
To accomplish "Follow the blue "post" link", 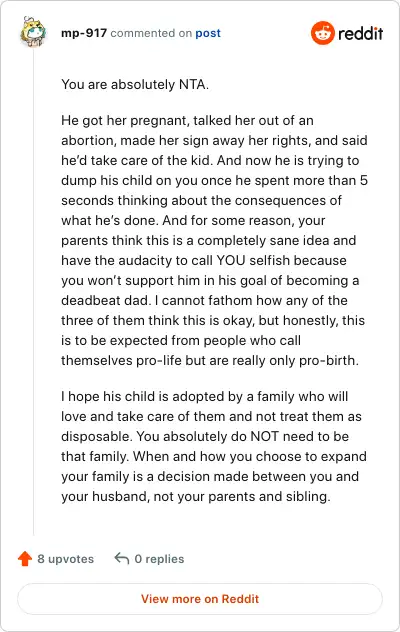I will 208,33.
